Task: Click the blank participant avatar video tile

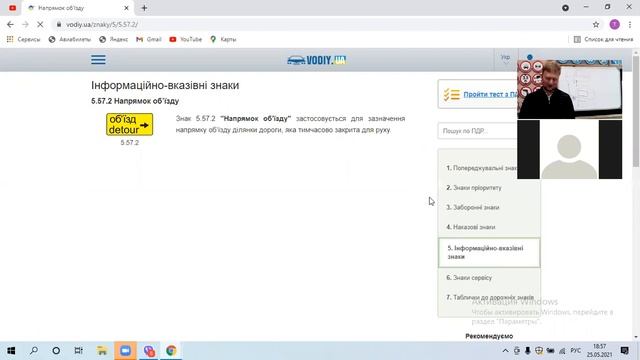Action: (x=569, y=149)
